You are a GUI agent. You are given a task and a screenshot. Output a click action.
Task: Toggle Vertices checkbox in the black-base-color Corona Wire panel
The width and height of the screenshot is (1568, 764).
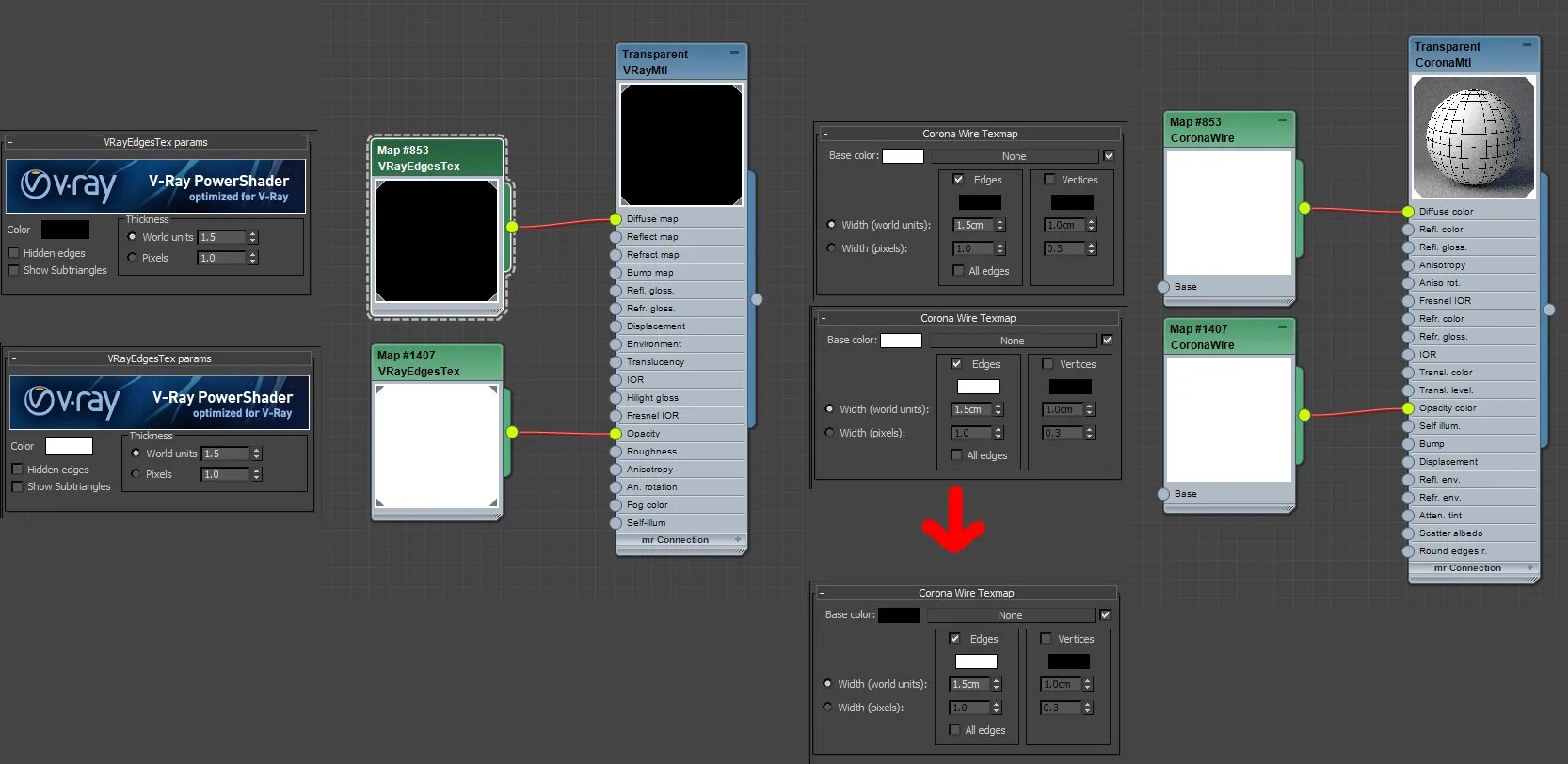click(x=1045, y=639)
